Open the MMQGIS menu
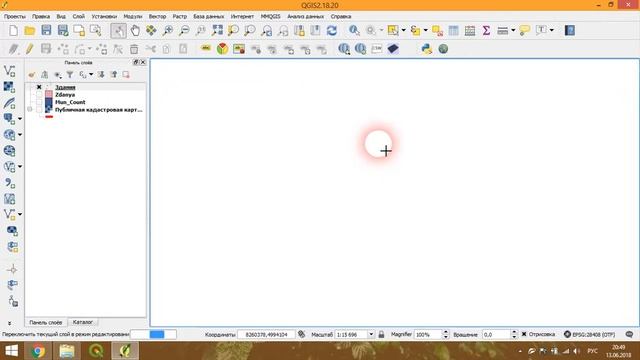 (270, 16)
